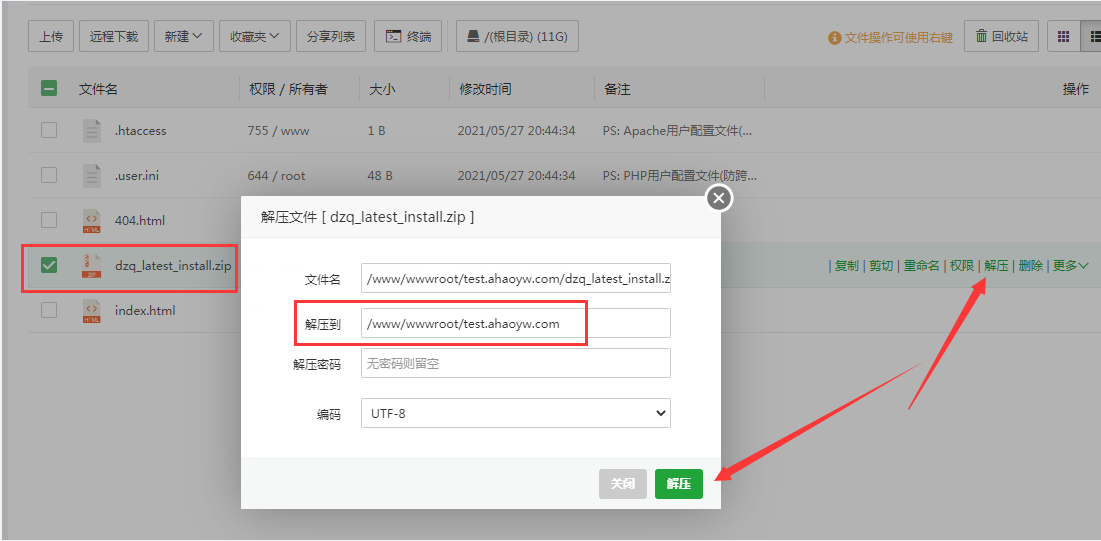Click the green 解压 confirm button
This screenshot has width=1101, height=541.
pyautogui.click(x=679, y=484)
